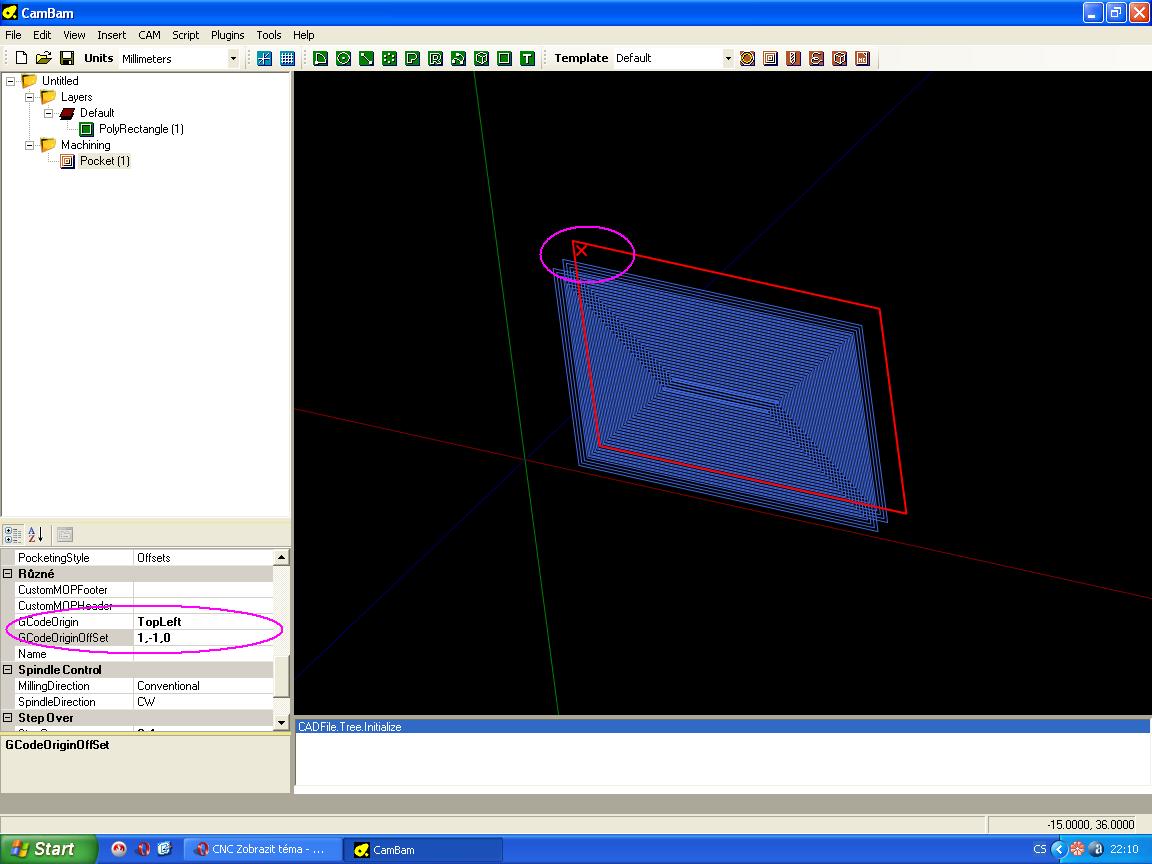This screenshot has width=1152, height=864.
Task: Switch property grid to alphabetical sort
Action: click(x=36, y=535)
